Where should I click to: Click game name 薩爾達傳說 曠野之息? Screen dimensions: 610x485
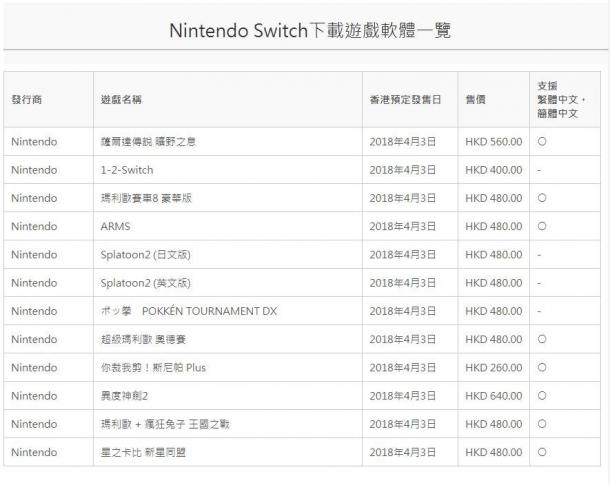(148, 142)
